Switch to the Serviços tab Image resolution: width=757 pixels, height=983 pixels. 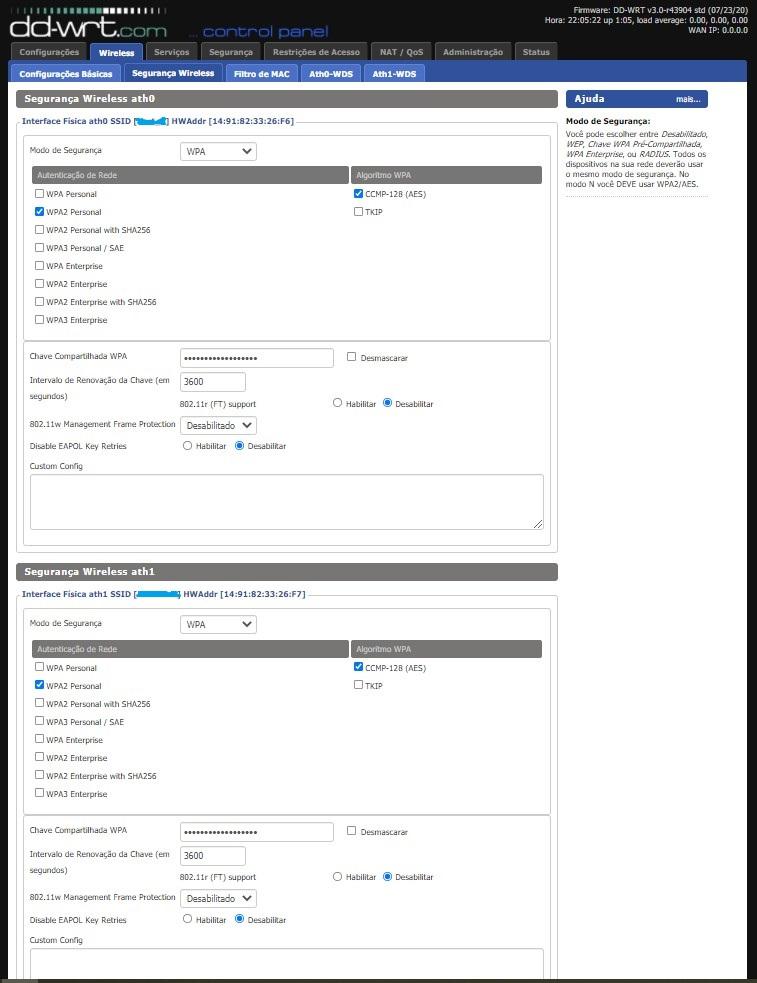[x=171, y=52]
